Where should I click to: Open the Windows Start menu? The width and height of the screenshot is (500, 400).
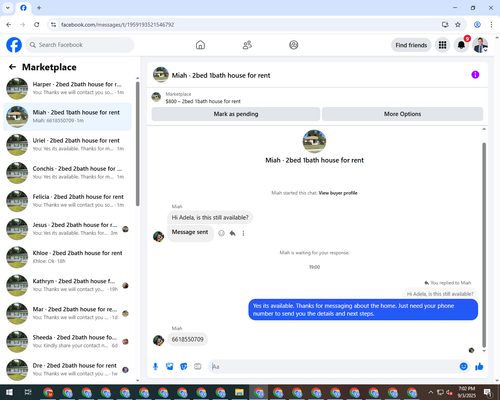coord(9,392)
